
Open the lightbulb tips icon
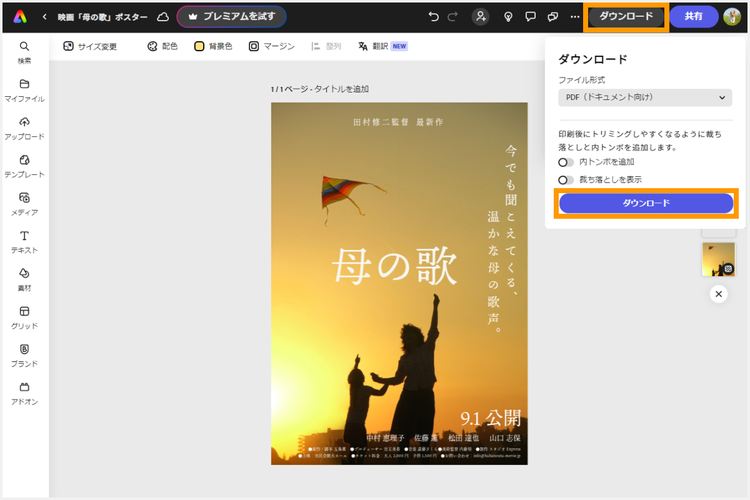[508, 17]
